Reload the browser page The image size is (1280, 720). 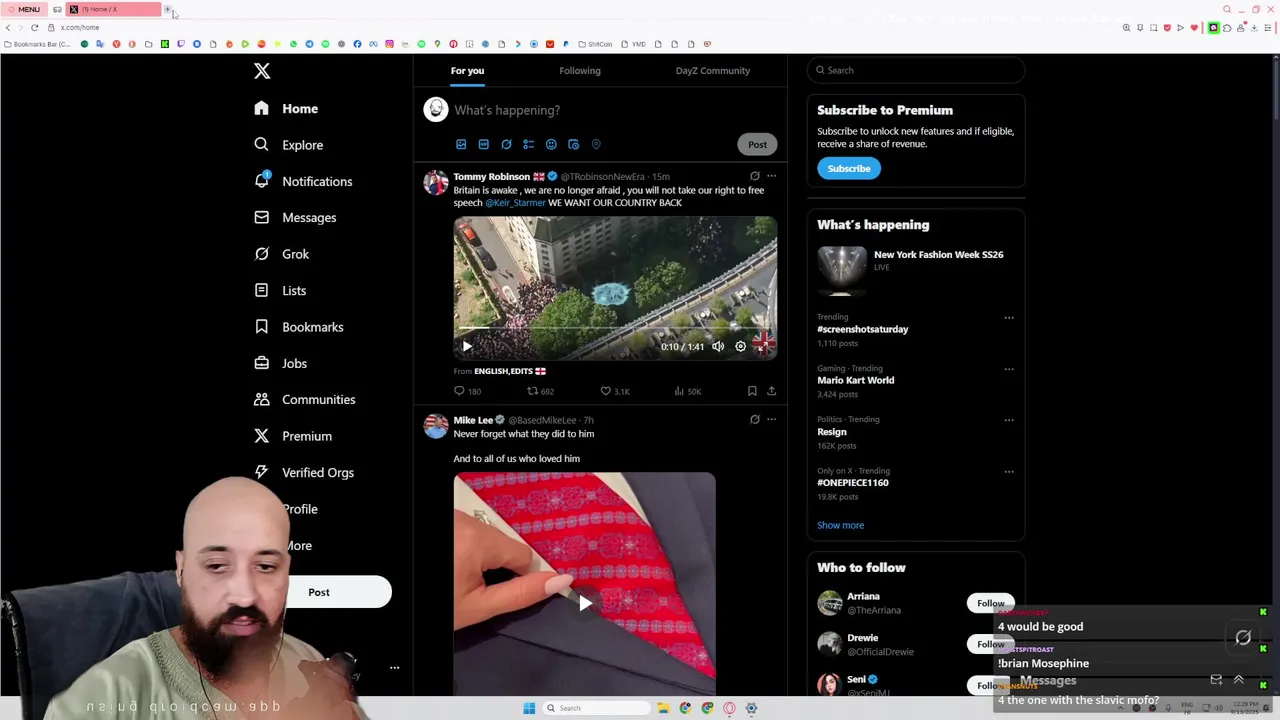(x=34, y=27)
